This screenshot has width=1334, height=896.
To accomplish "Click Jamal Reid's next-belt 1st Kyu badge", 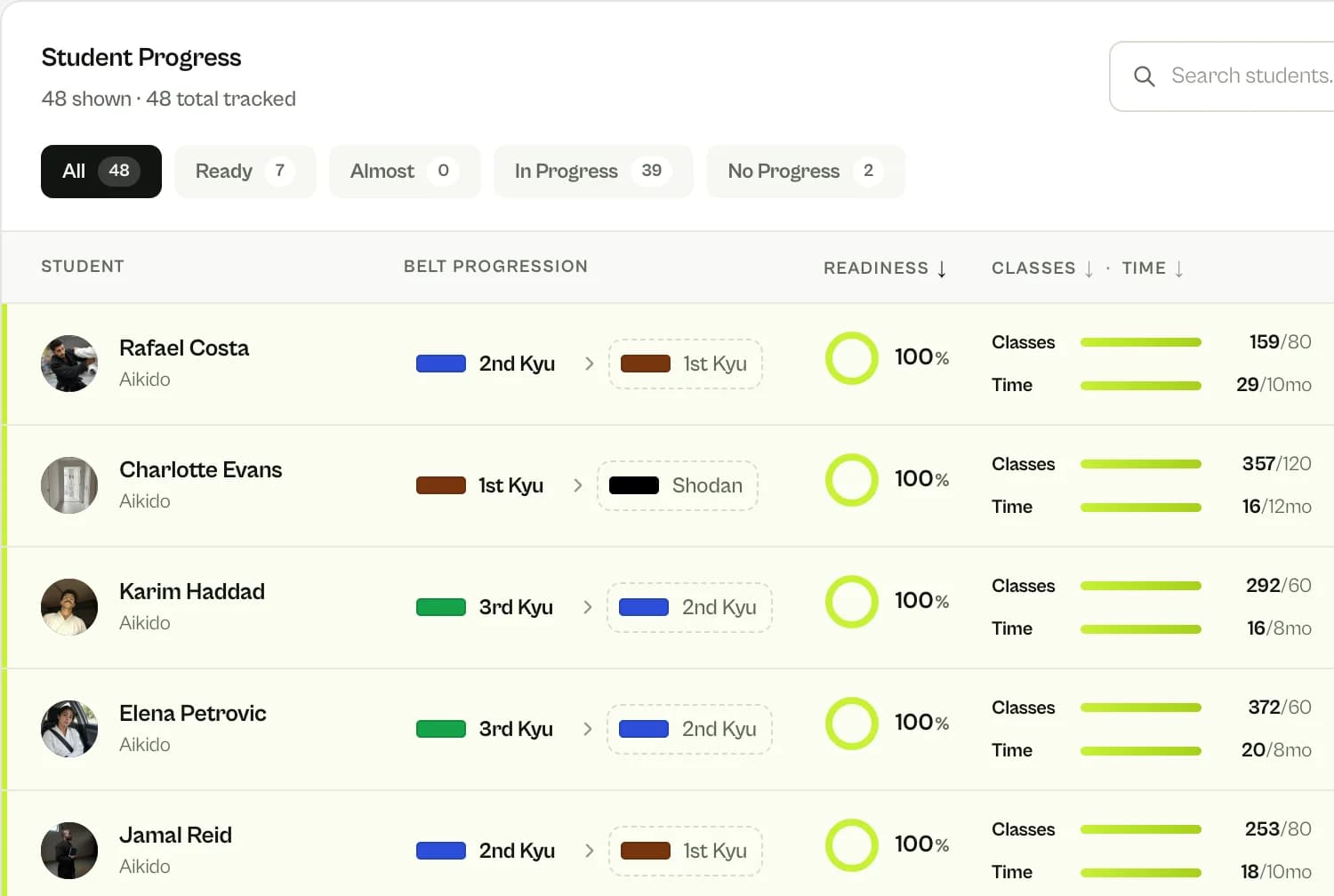I will pos(686,851).
